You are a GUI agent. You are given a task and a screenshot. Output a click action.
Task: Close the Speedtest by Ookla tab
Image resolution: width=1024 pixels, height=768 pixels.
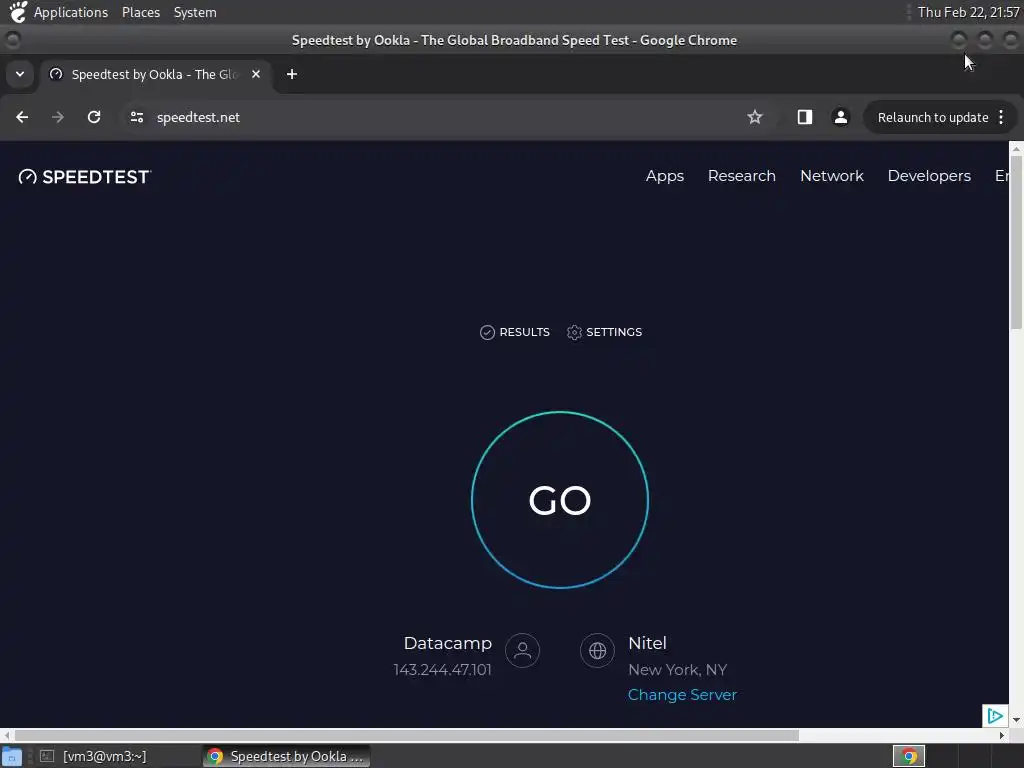(256, 74)
